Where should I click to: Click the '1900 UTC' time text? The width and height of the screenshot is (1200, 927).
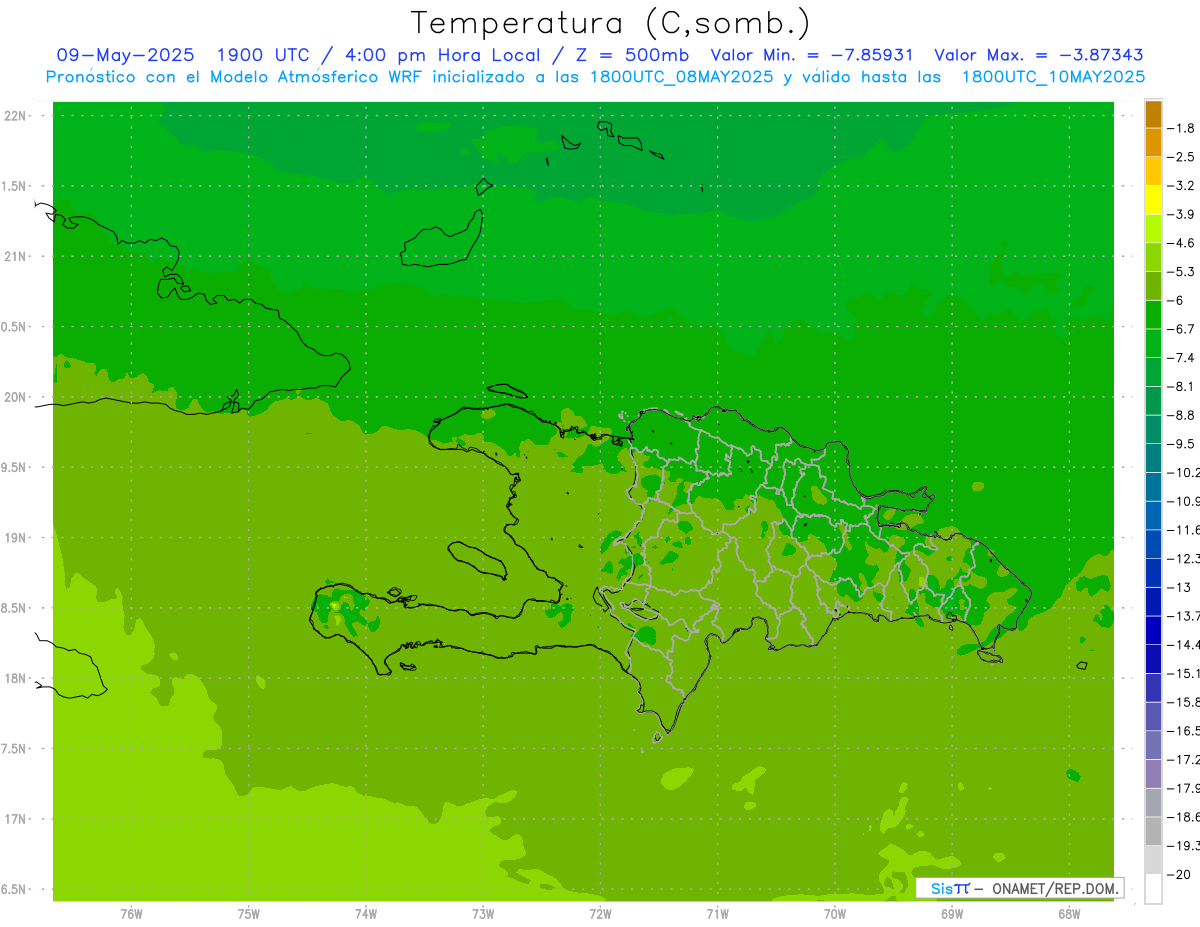[x=264, y=55]
